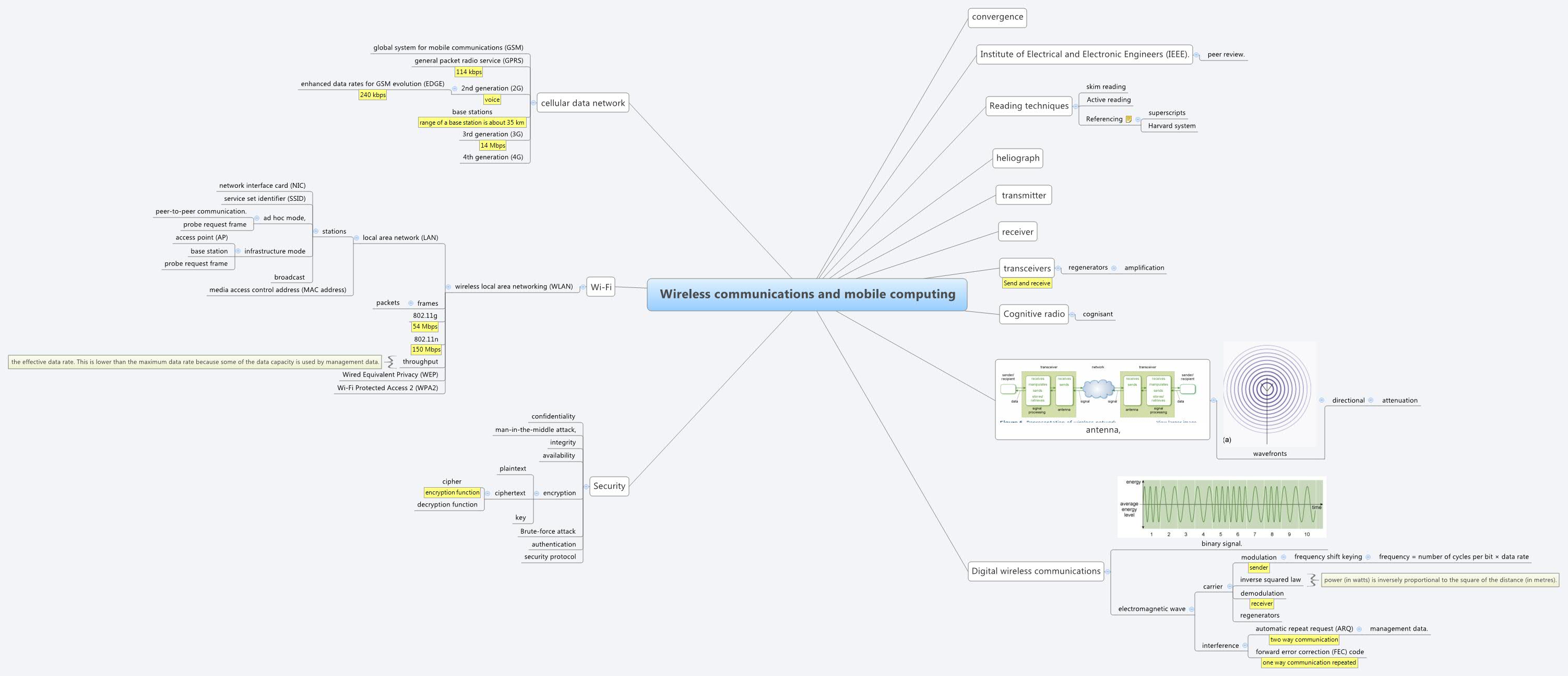Click the collapse icon next to Digital wireless communications
This screenshot has height=676, width=1568.
[1108, 572]
